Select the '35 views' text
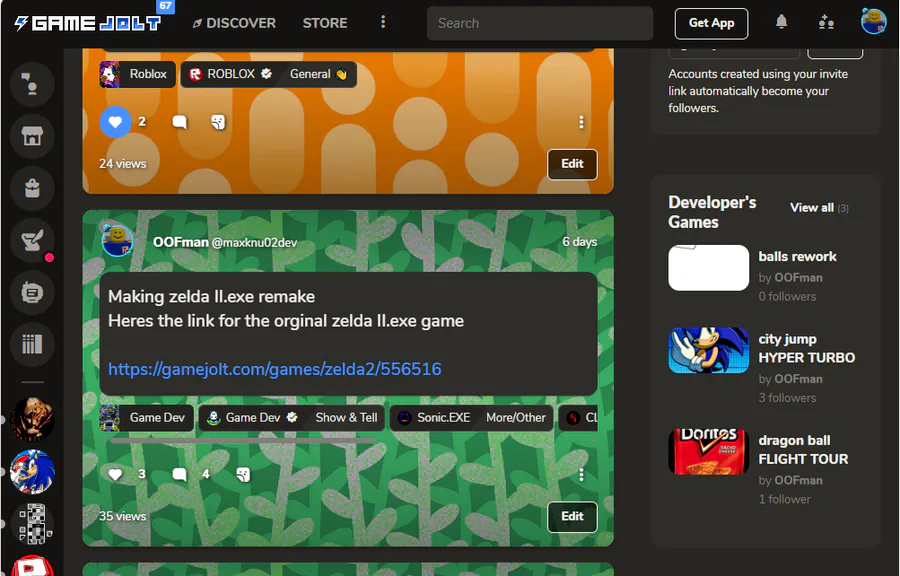This screenshot has width=900, height=576. coord(123,516)
